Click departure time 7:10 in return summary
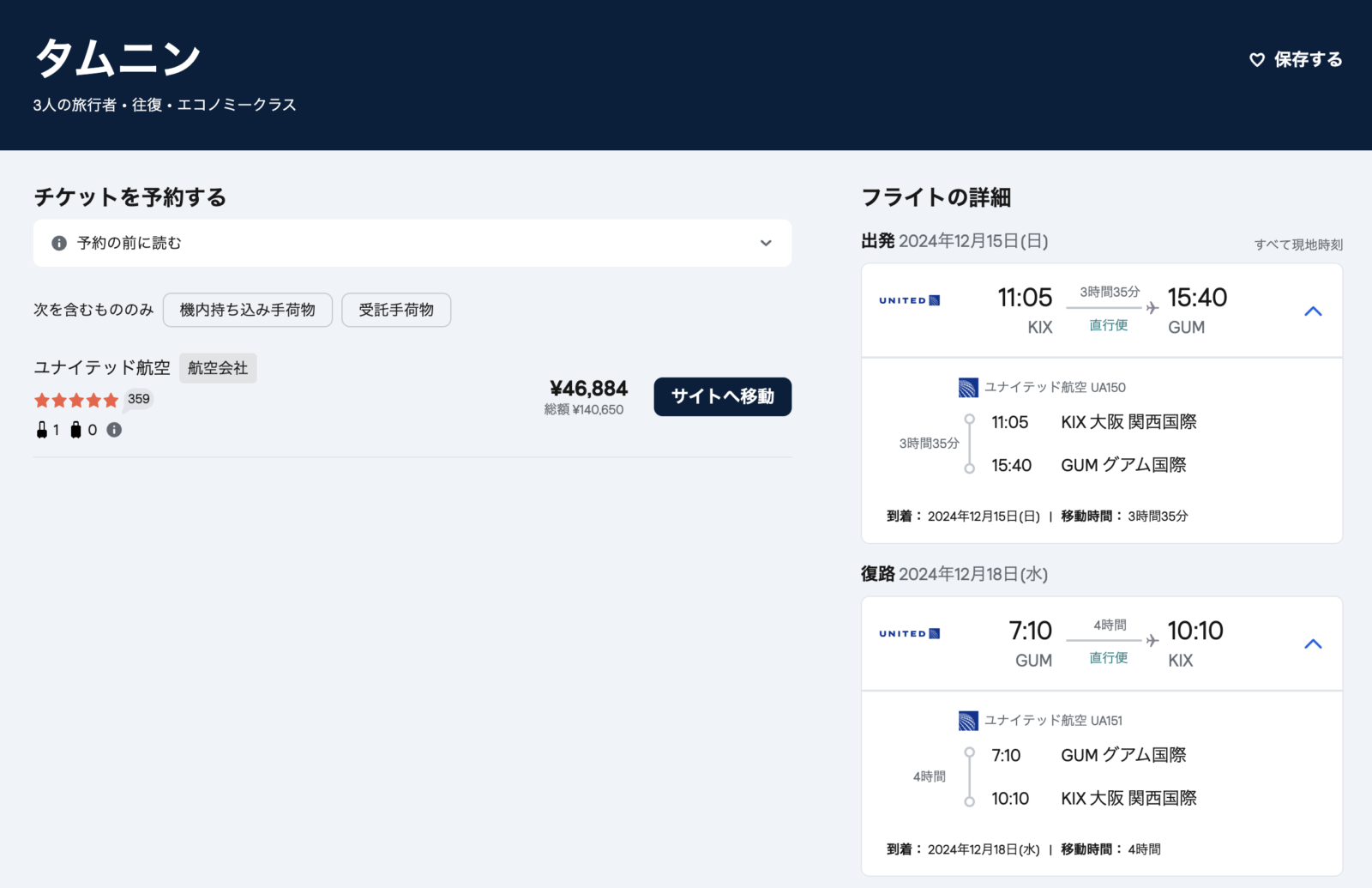The height and width of the screenshot is (888, 1372). [1031, 631]
